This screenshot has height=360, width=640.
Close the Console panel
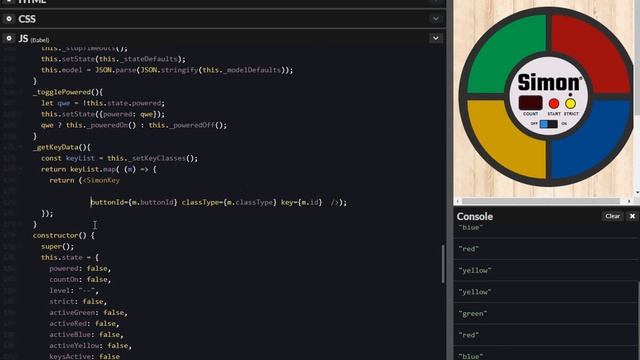pos(632,216)
